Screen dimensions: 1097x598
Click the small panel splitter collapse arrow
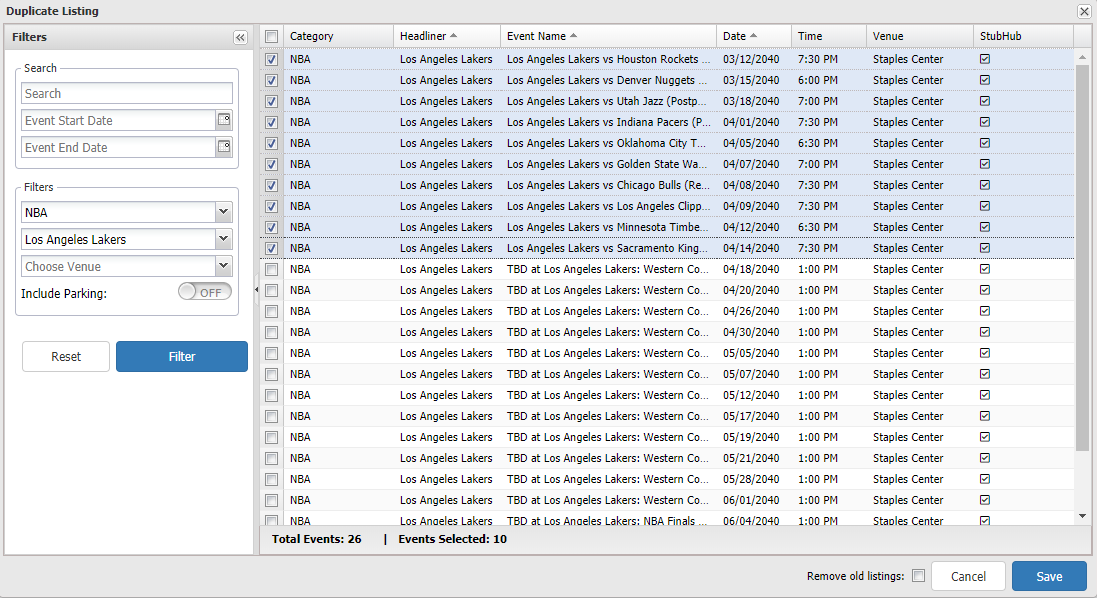[256, 290]
